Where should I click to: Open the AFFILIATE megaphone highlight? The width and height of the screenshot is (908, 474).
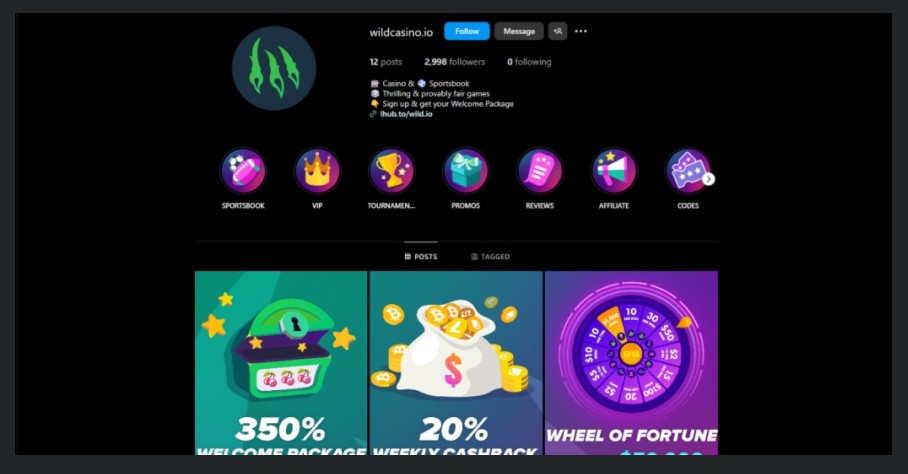(614, 171)
